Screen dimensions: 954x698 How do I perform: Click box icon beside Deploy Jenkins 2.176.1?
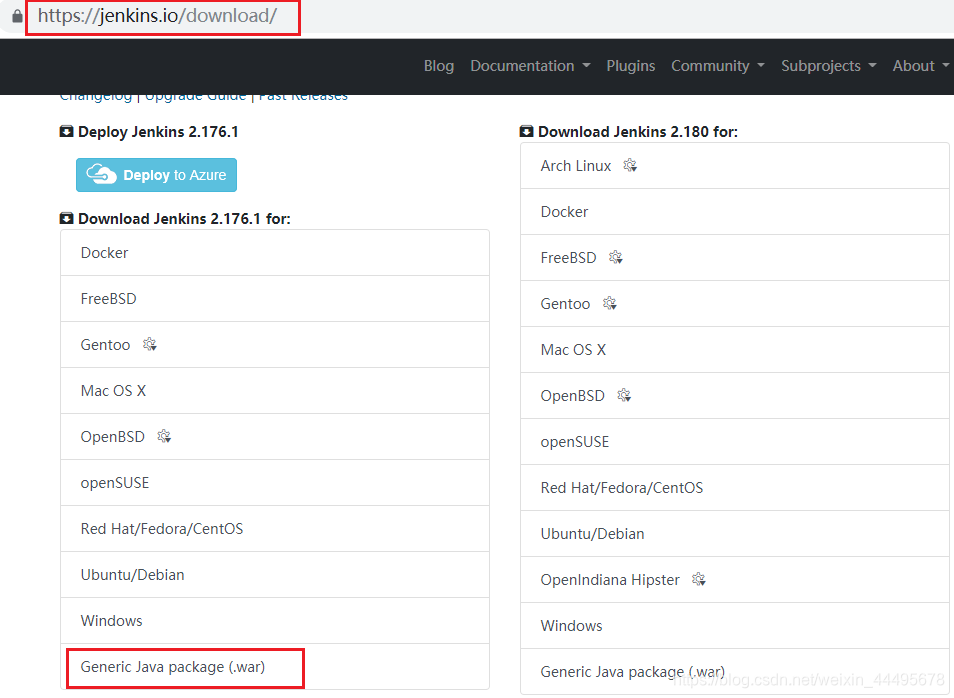(66, 131)
